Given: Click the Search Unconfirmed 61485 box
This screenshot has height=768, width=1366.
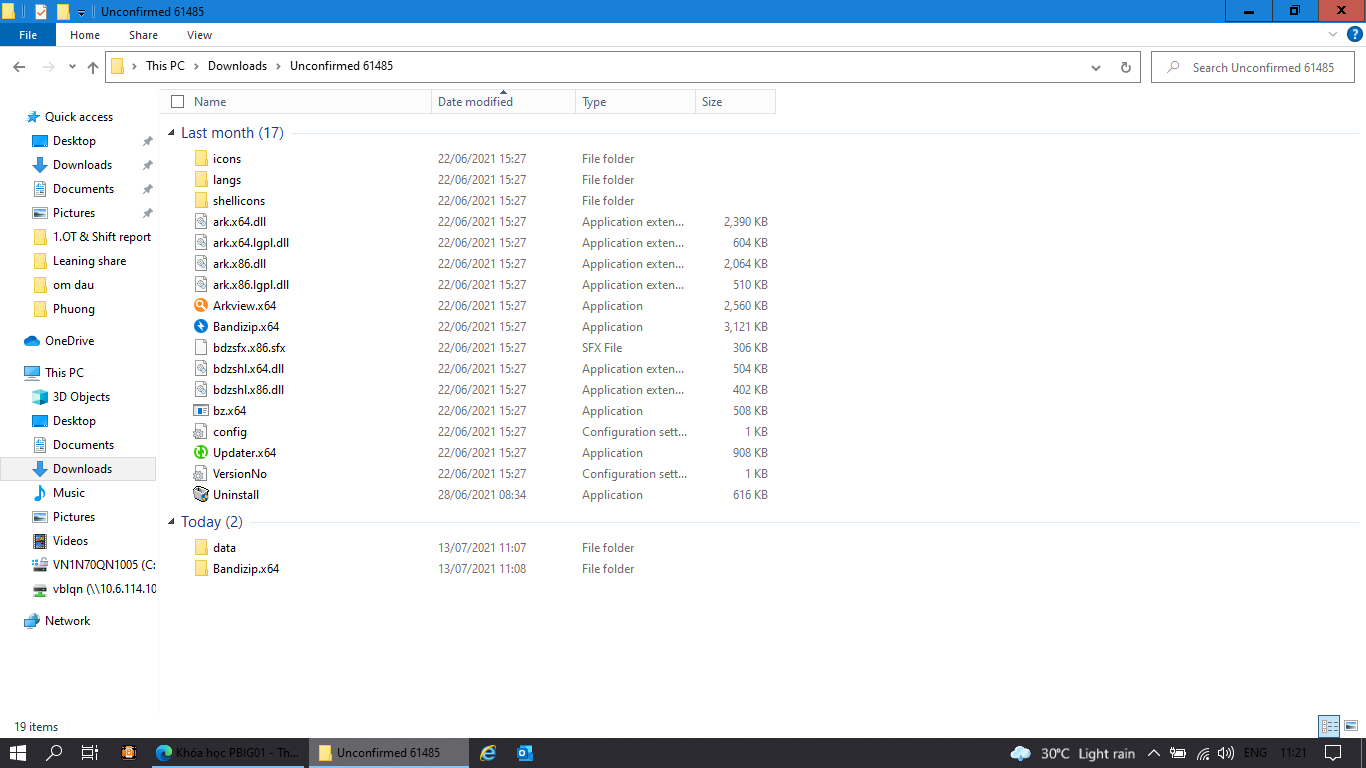Looking at the screenshot, I should pyautogui.click(x=1254, y=67).
